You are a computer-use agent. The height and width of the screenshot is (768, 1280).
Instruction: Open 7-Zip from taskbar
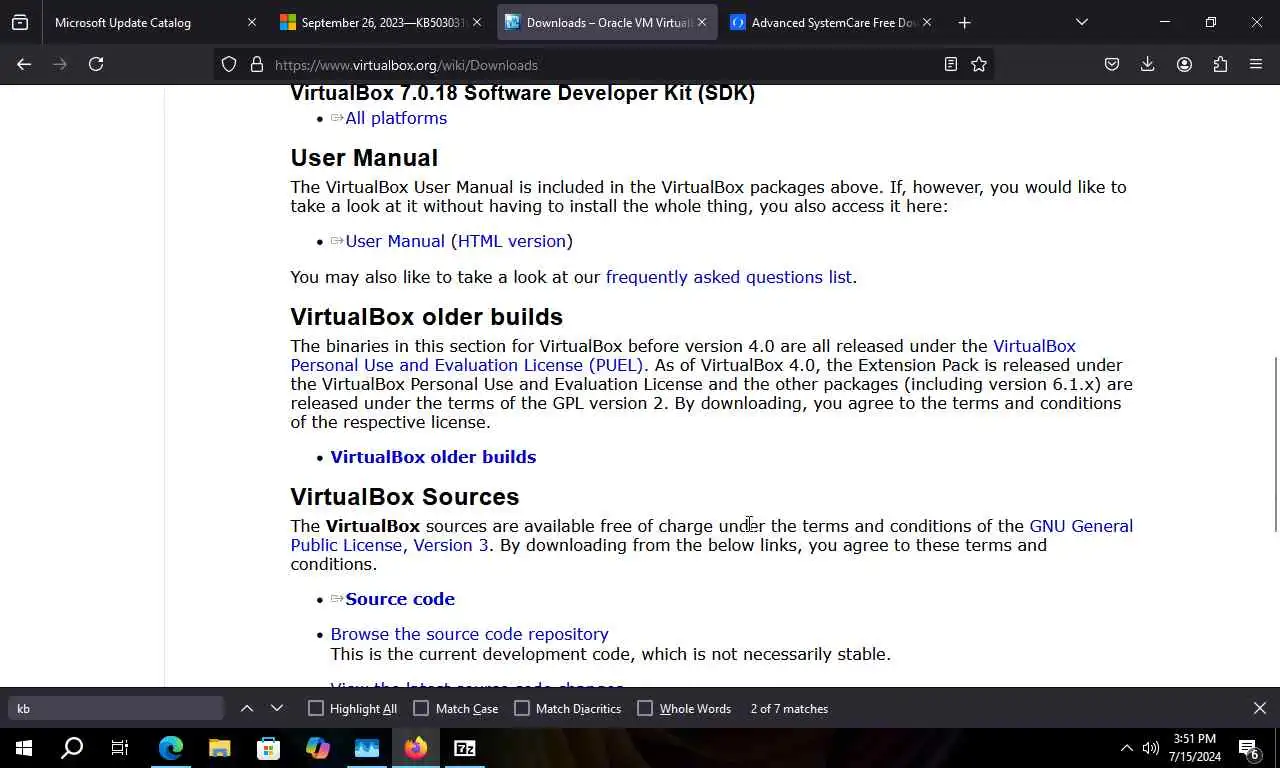coord(465,748)
